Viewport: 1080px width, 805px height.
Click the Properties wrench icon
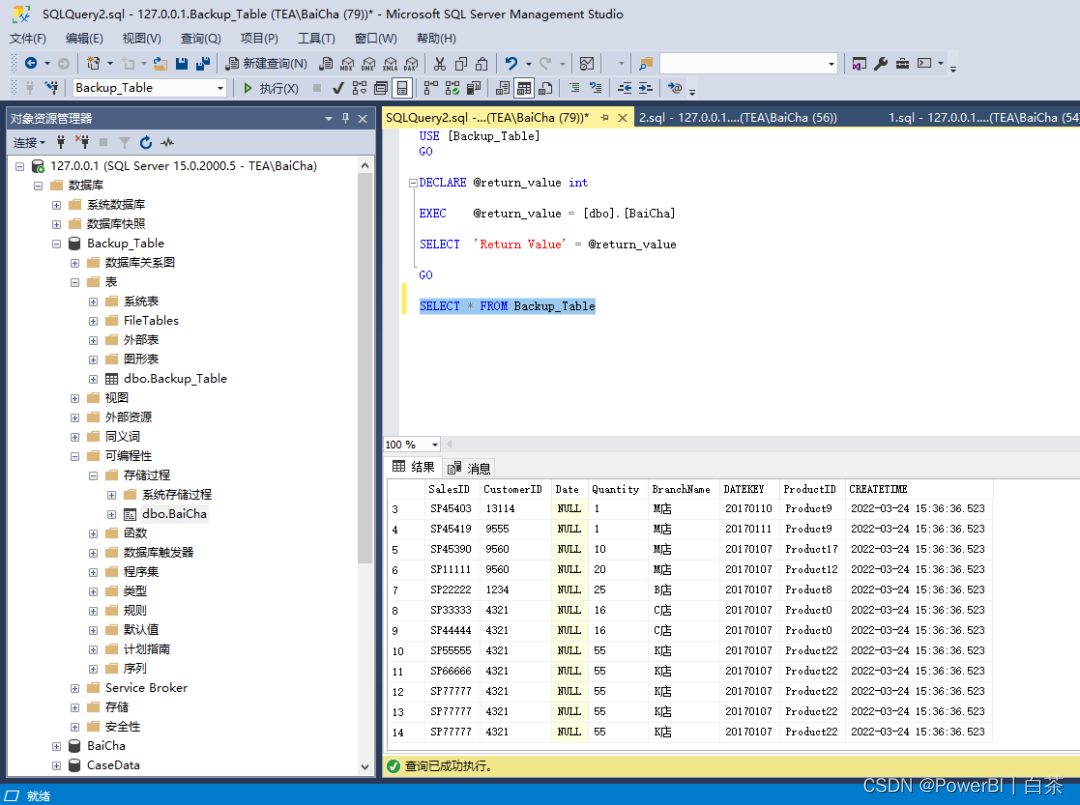[880, 64]
